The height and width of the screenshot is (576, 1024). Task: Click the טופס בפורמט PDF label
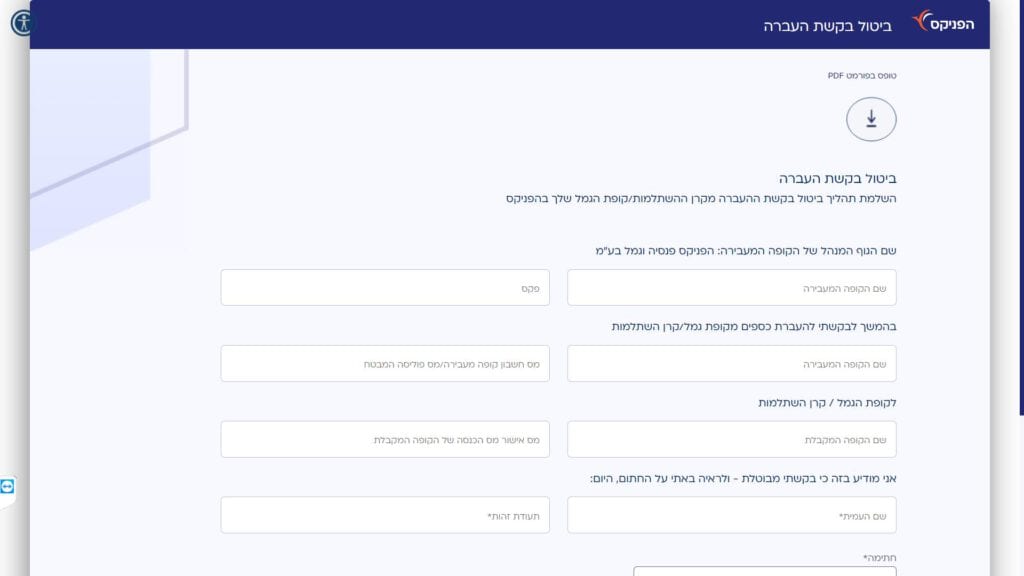point(861,76)
